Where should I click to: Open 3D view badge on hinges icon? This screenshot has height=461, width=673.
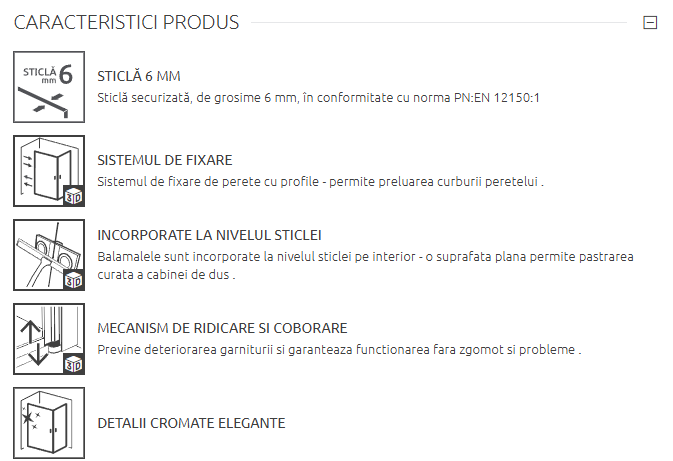click(x=71, y=281)
